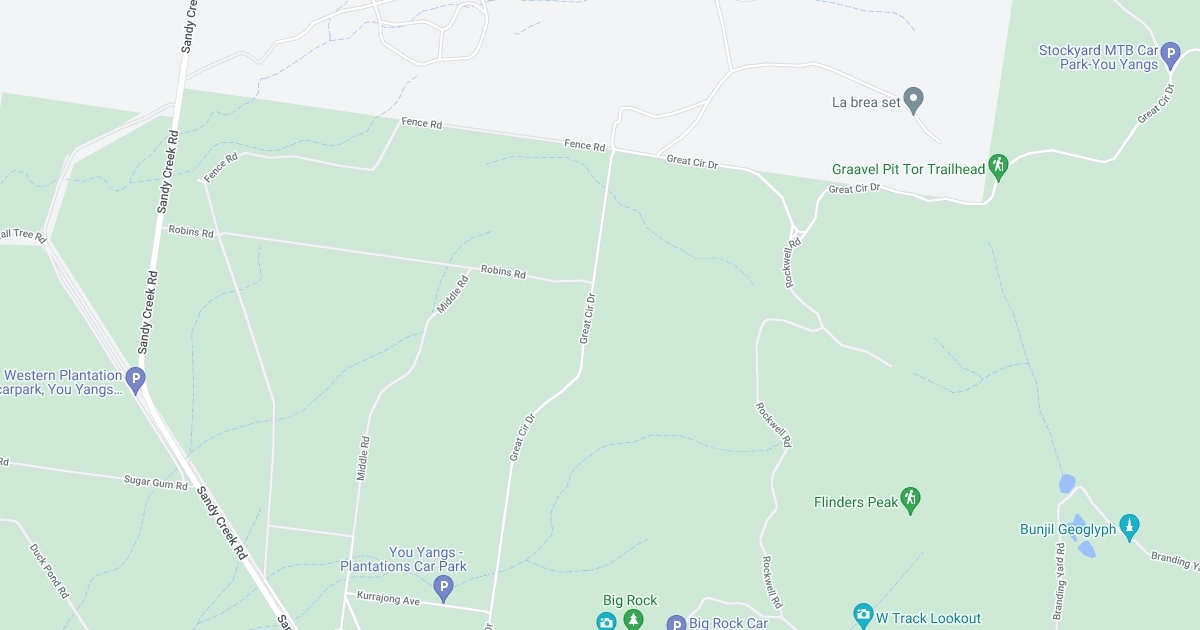
Task: Select the Big Rock camera icon
Action: [x=607, y=622]
